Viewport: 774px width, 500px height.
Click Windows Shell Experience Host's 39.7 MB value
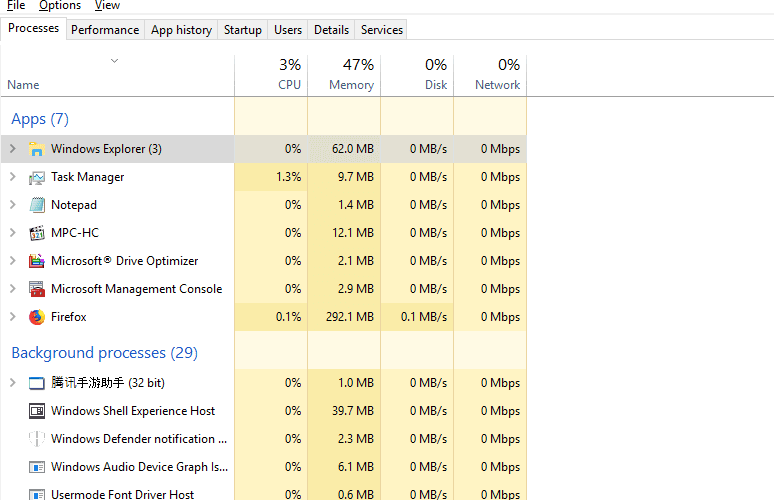click(x=352, y=411)
